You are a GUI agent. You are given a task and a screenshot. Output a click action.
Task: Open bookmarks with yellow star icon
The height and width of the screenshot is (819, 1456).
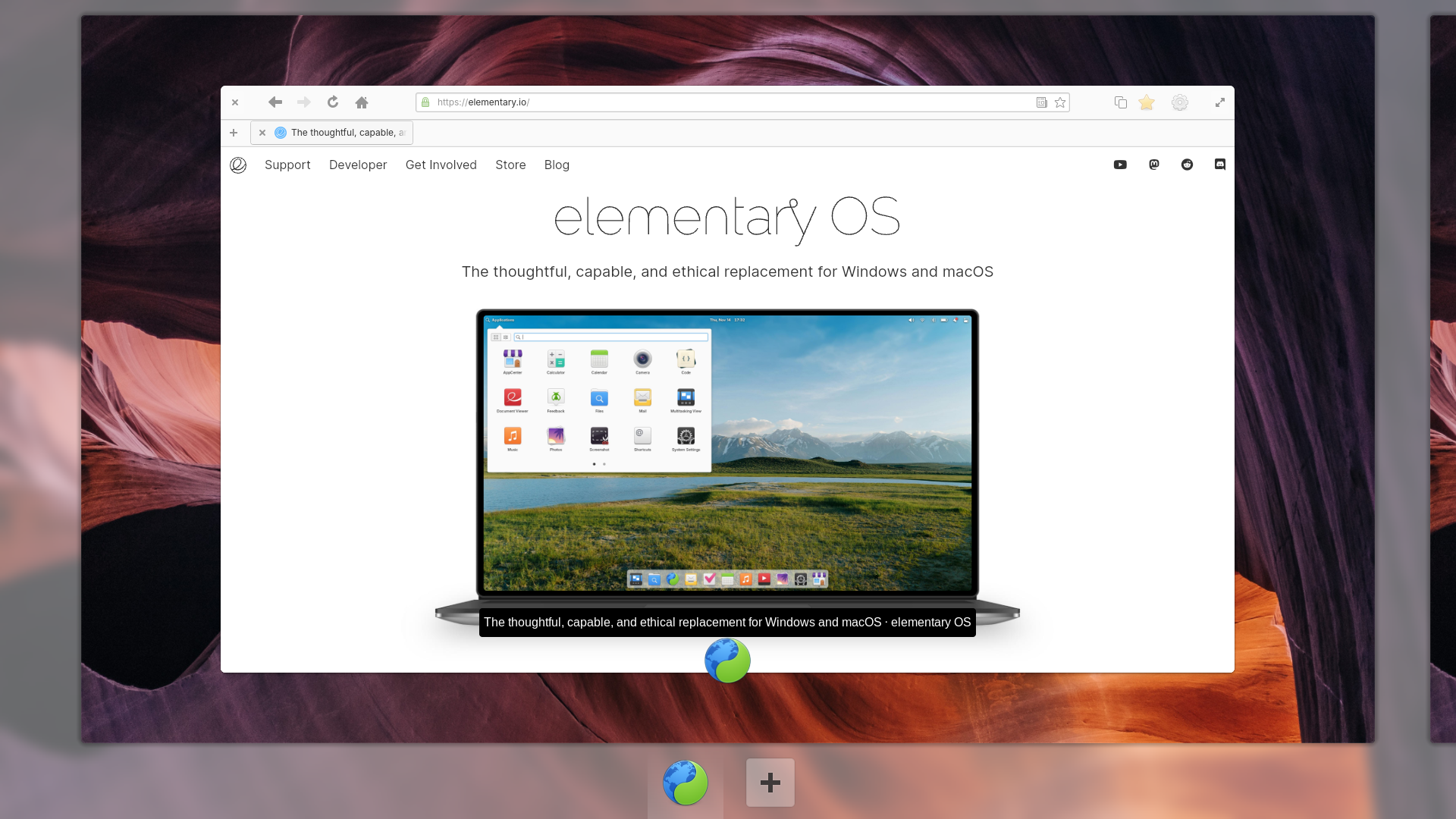pyautogui.click(x=1147, y=102)
